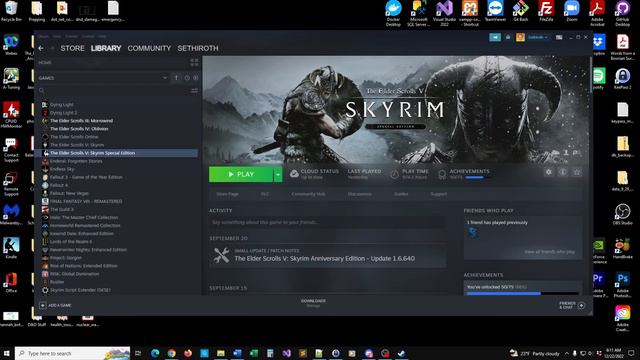Show hidden system tray icons chevron
The height and width of the screenshot is (360, 640).
567,353
